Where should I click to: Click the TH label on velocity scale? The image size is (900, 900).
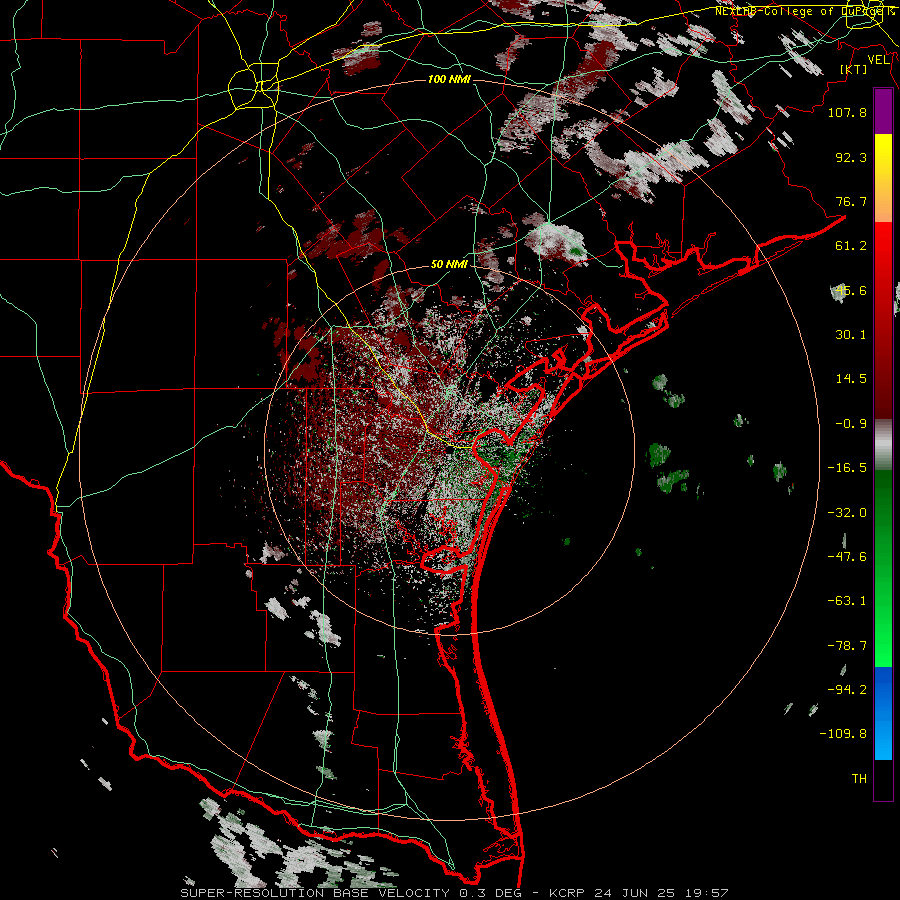(859, 779)
